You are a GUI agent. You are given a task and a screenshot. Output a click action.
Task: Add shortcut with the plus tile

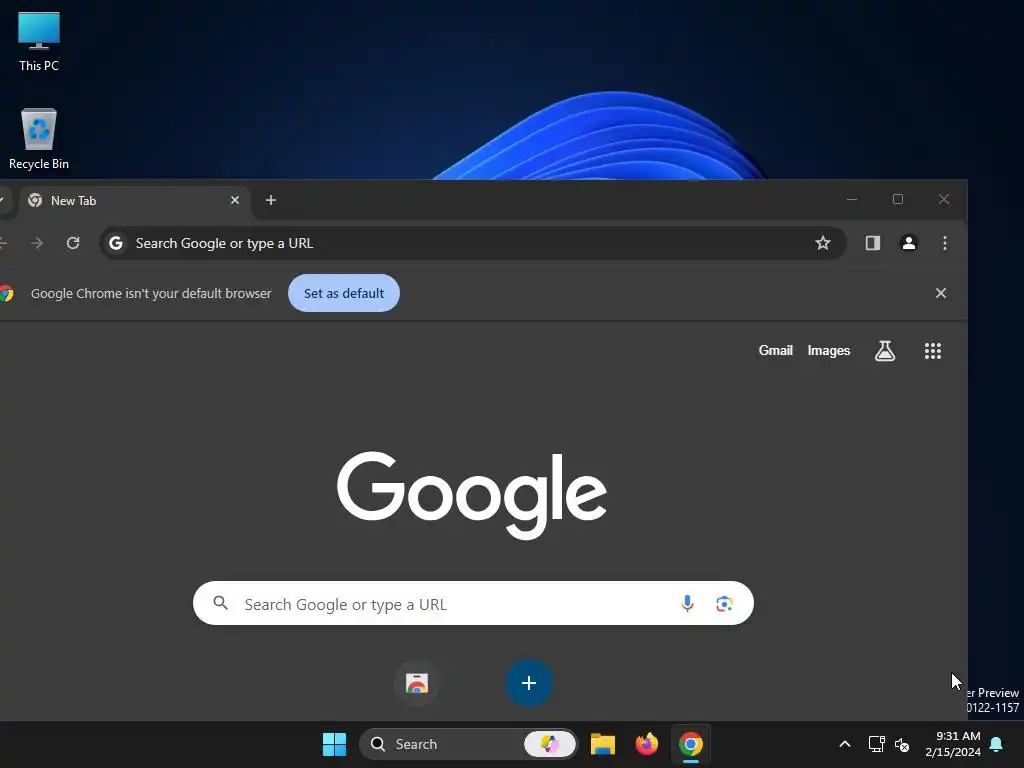tap(529, 683)
